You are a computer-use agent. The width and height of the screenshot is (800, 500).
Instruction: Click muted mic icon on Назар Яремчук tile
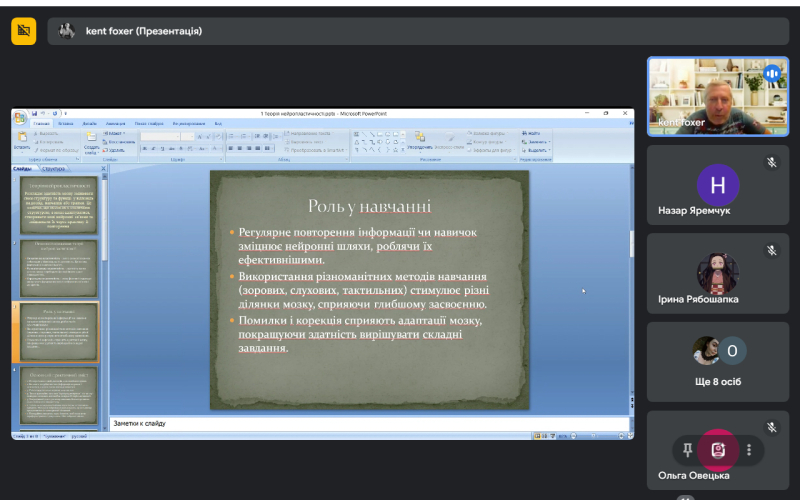click(x=771, y=162)
